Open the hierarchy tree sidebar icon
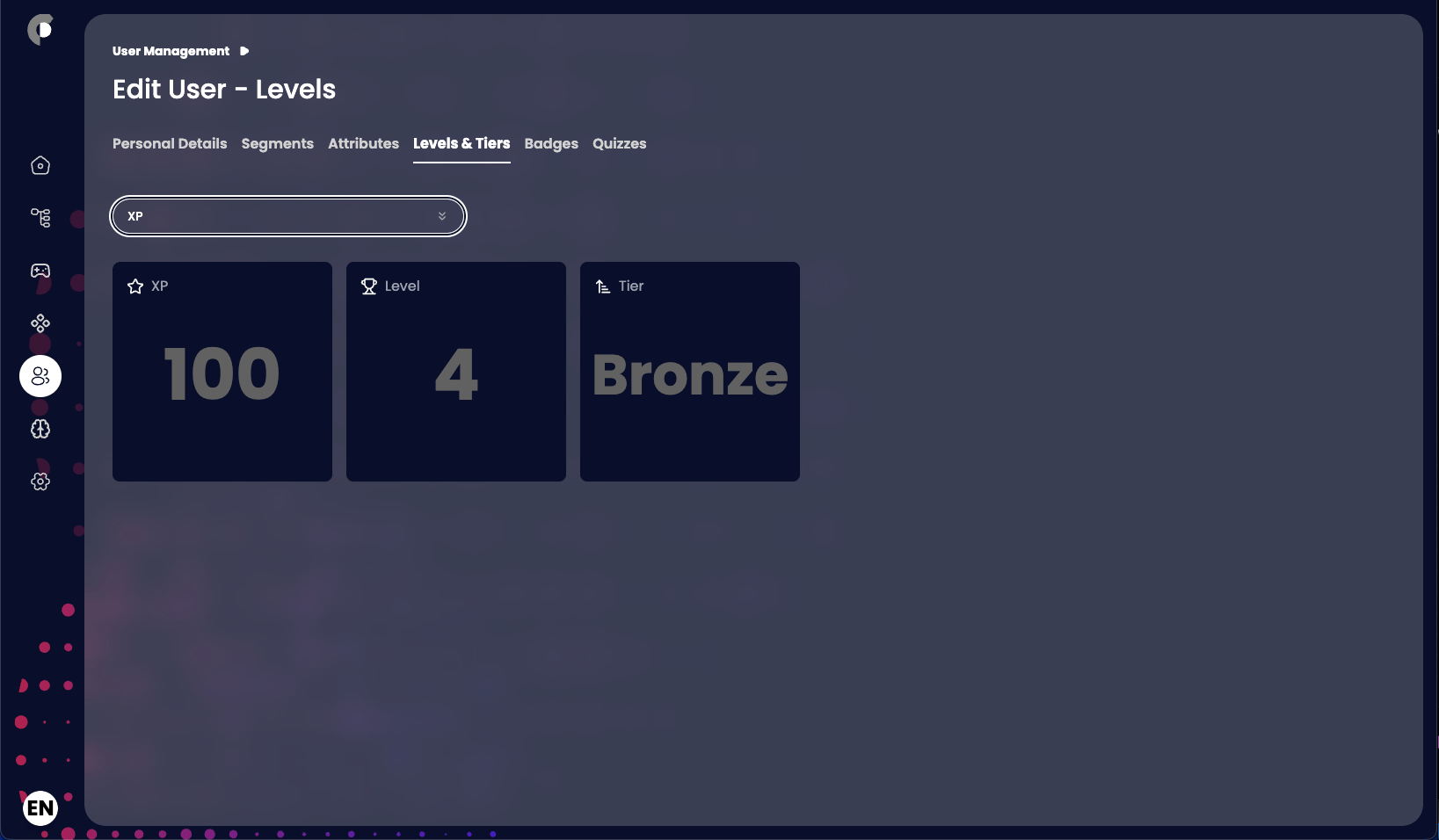The width and height of the screenshot is (1439, 840). click(40, 218)
